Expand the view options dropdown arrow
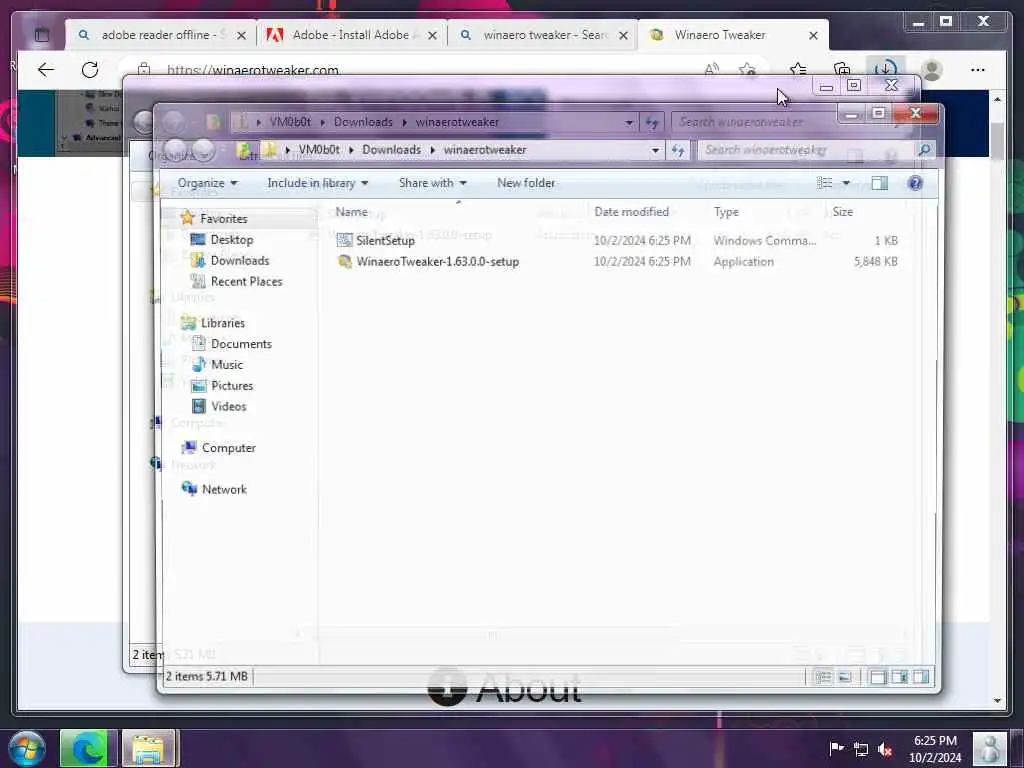The image size is (1024, 768). click(846, 183)
